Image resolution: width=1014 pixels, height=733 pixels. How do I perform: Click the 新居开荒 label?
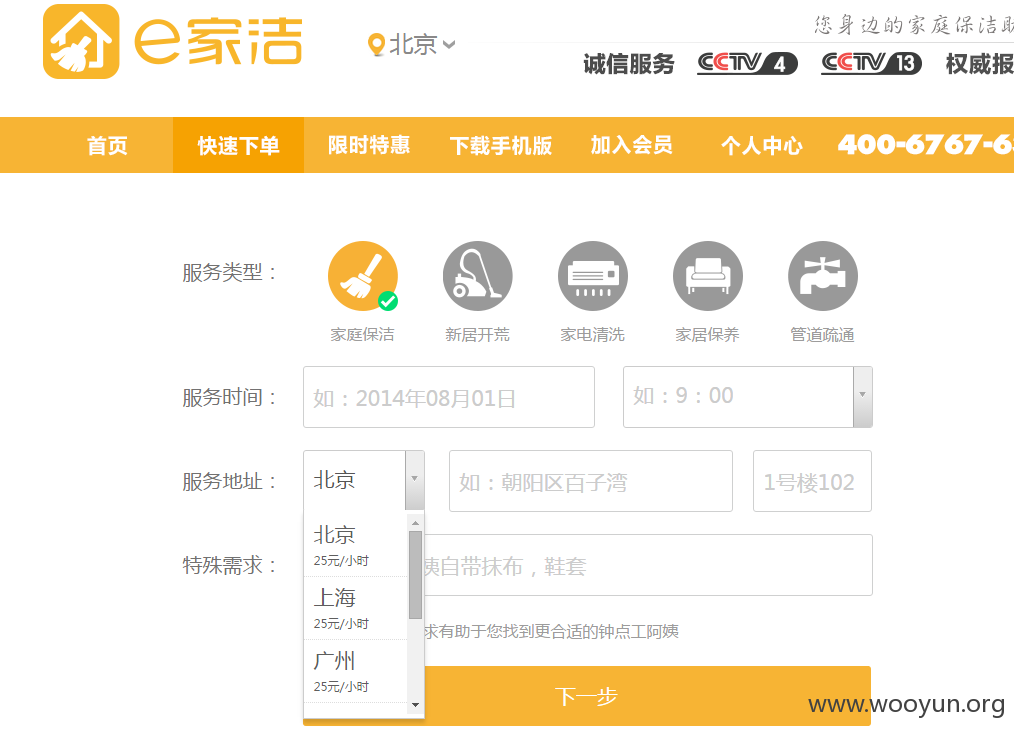(477, 334)
